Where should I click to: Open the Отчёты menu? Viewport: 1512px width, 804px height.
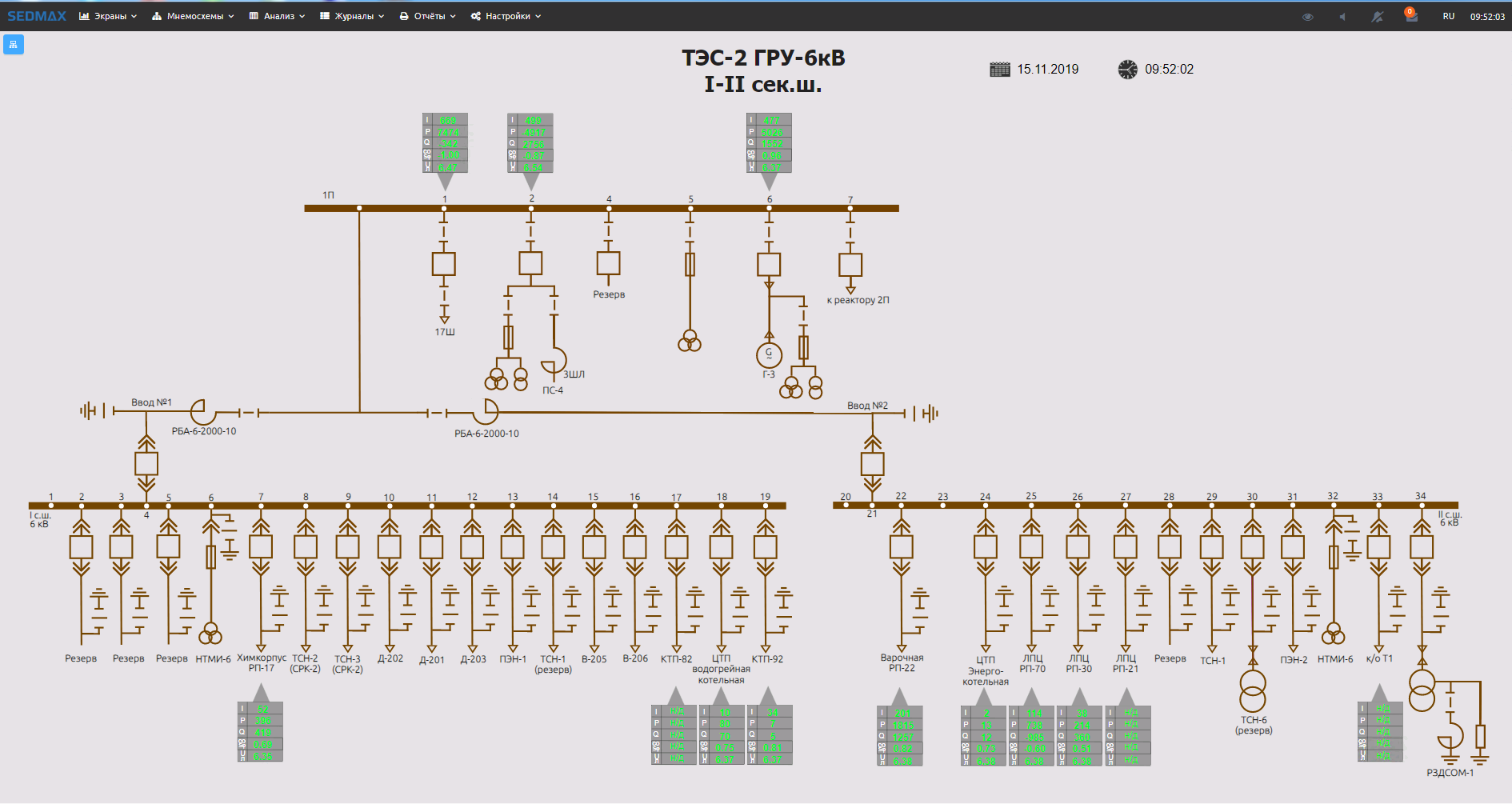pos(427,16)
